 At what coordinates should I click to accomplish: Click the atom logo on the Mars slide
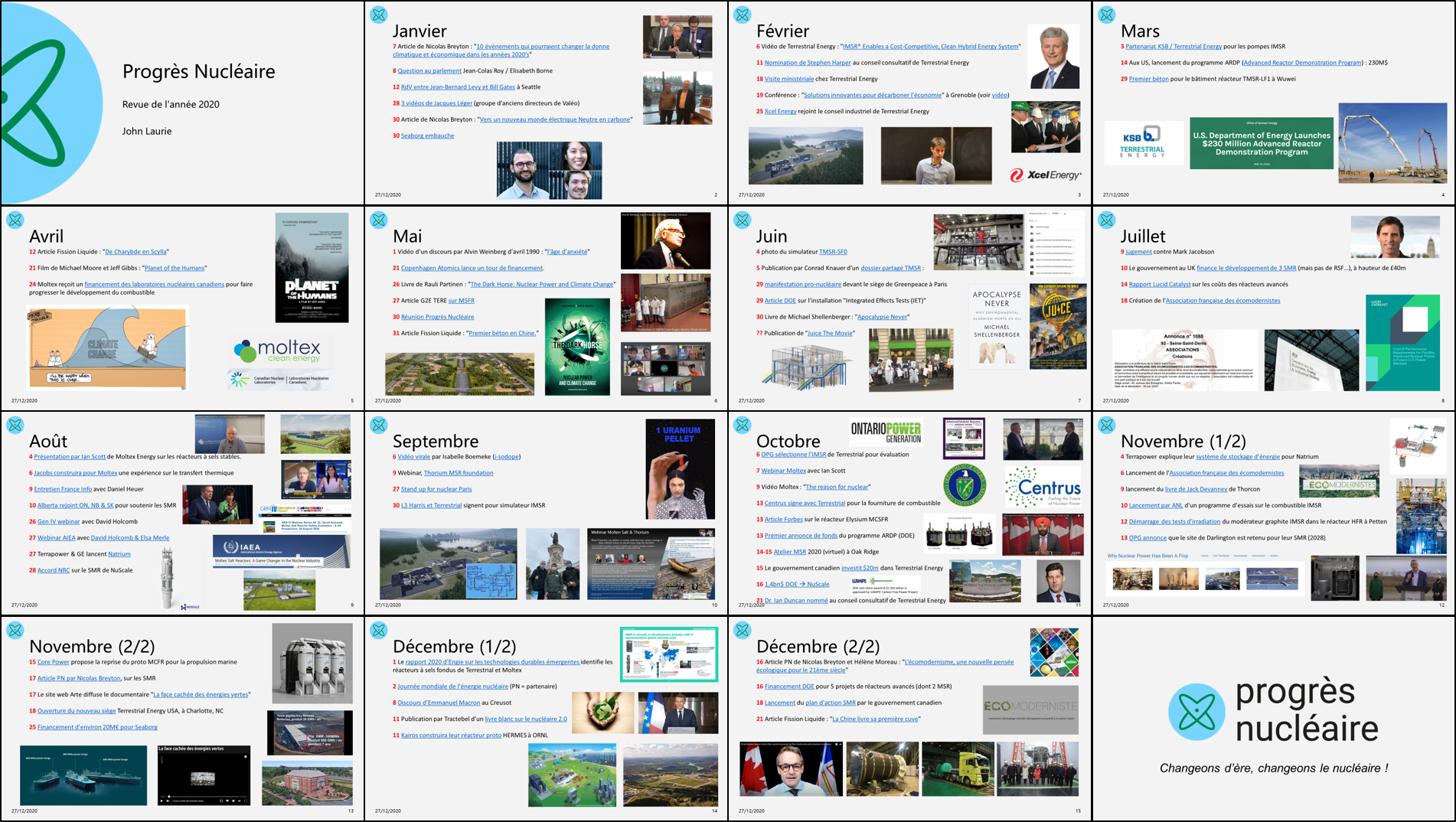[1106, 15]
